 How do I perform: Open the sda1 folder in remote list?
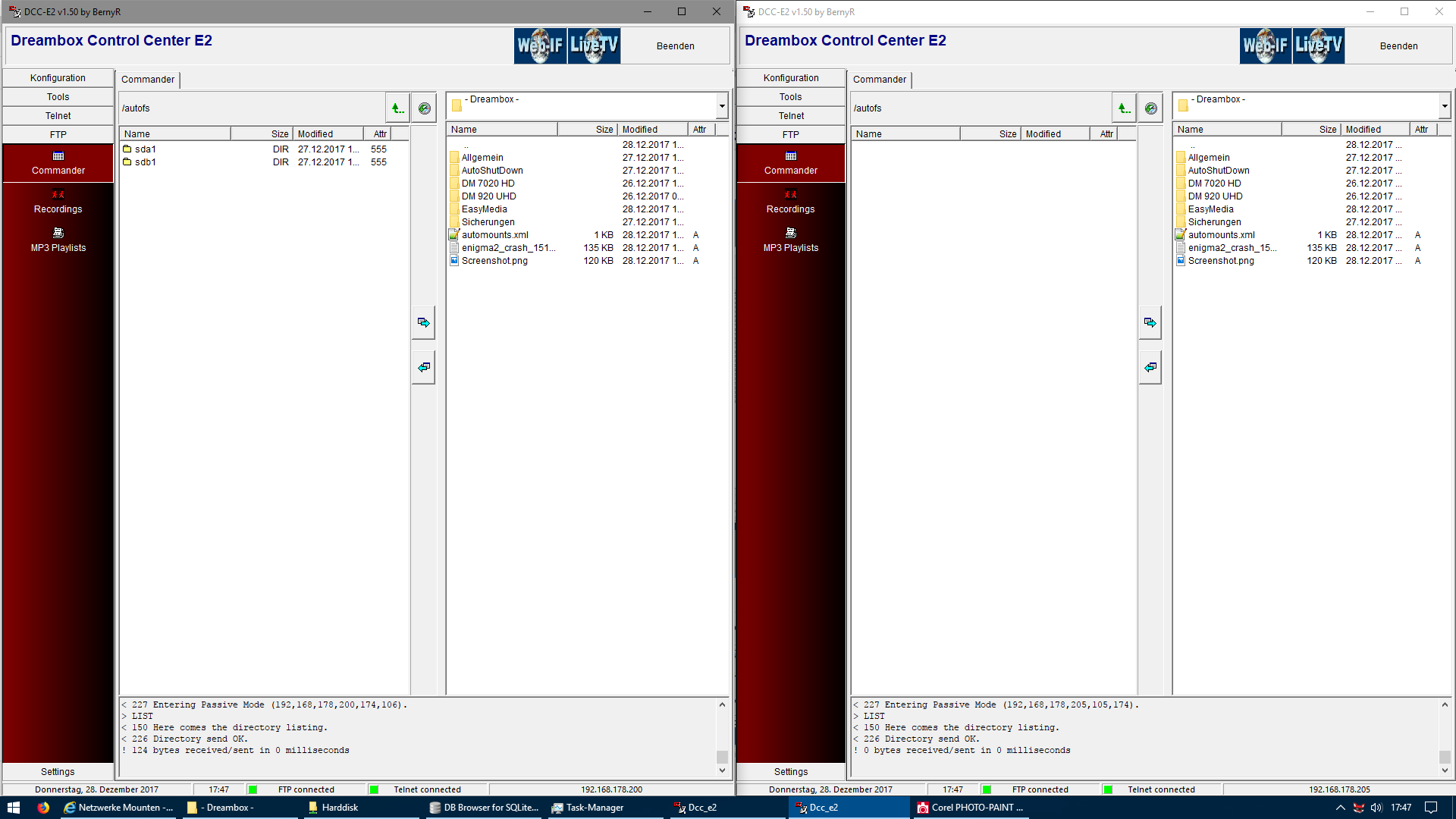(x=145, y=149)
